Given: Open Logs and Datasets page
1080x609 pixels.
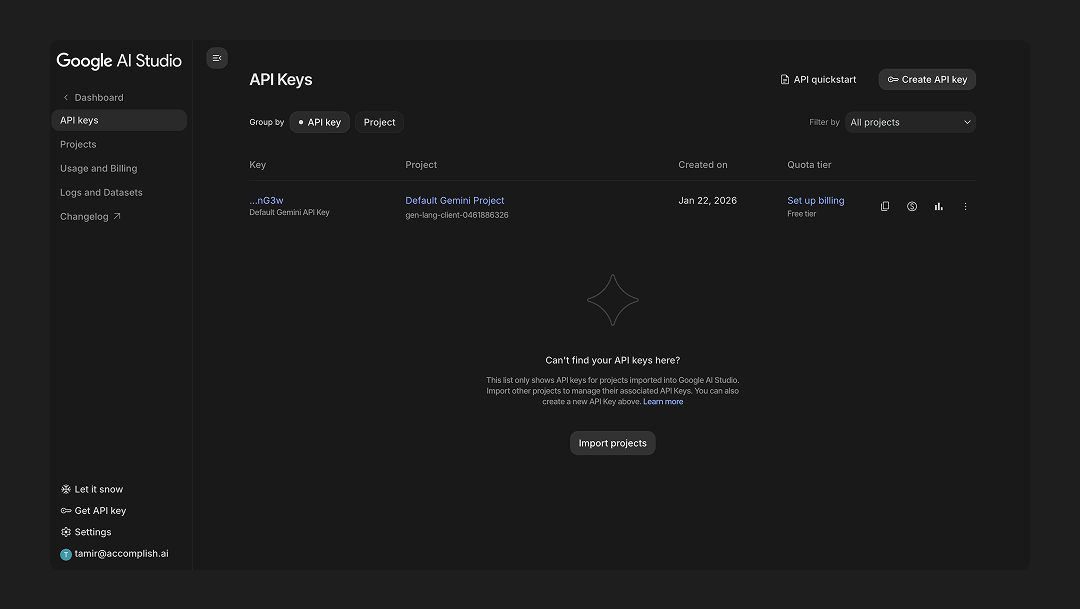Looking at the screenshot, I should 101,192.
